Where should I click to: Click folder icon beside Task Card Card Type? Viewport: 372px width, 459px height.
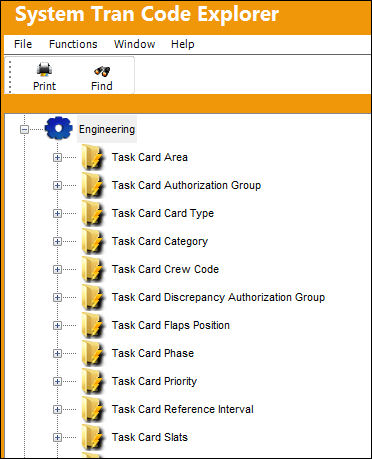click(92, 213)
